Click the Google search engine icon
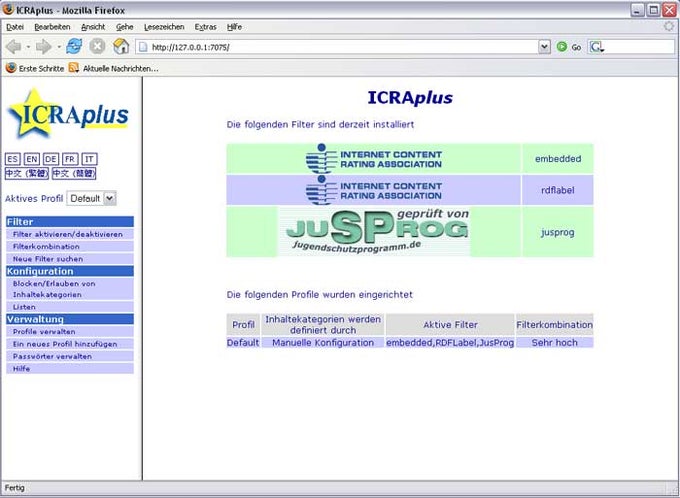Screen dimensions: 680x498 596,47
